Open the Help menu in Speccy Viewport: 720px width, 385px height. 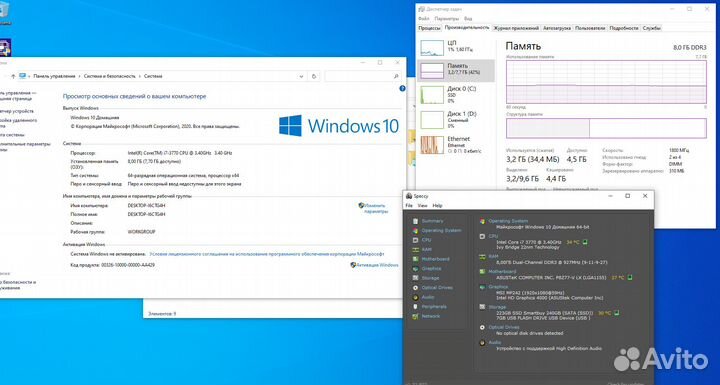[437, 206]
